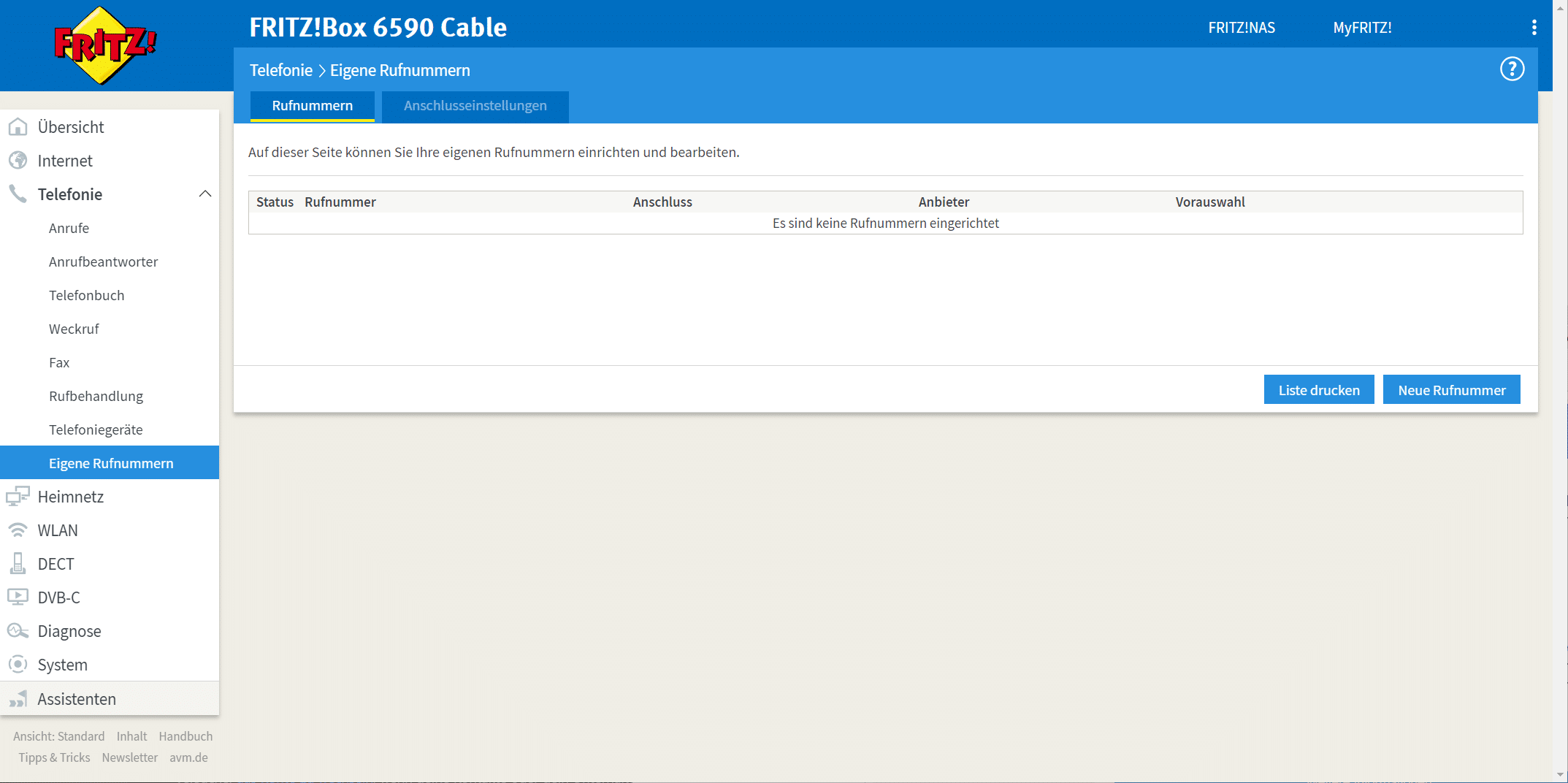Open the three-dot options menu
Viewport: 1568px width, 783px height.
point(1534,28)
